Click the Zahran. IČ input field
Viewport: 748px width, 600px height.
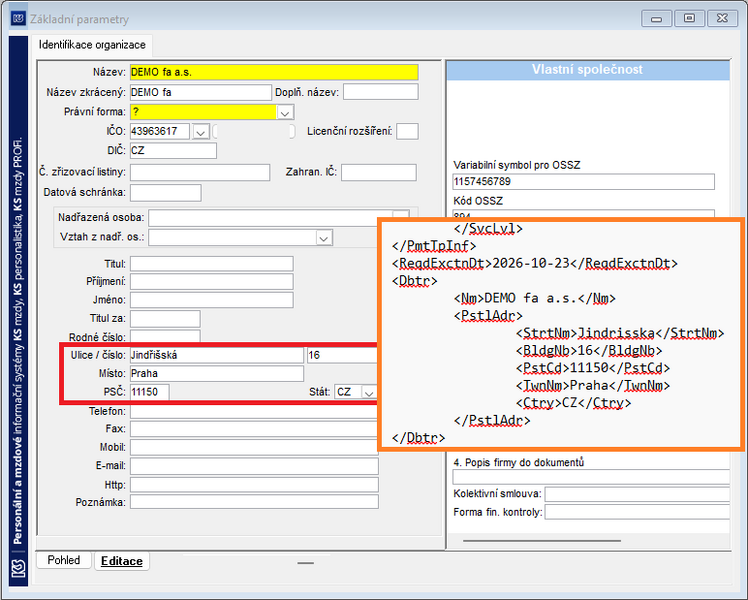379,172
